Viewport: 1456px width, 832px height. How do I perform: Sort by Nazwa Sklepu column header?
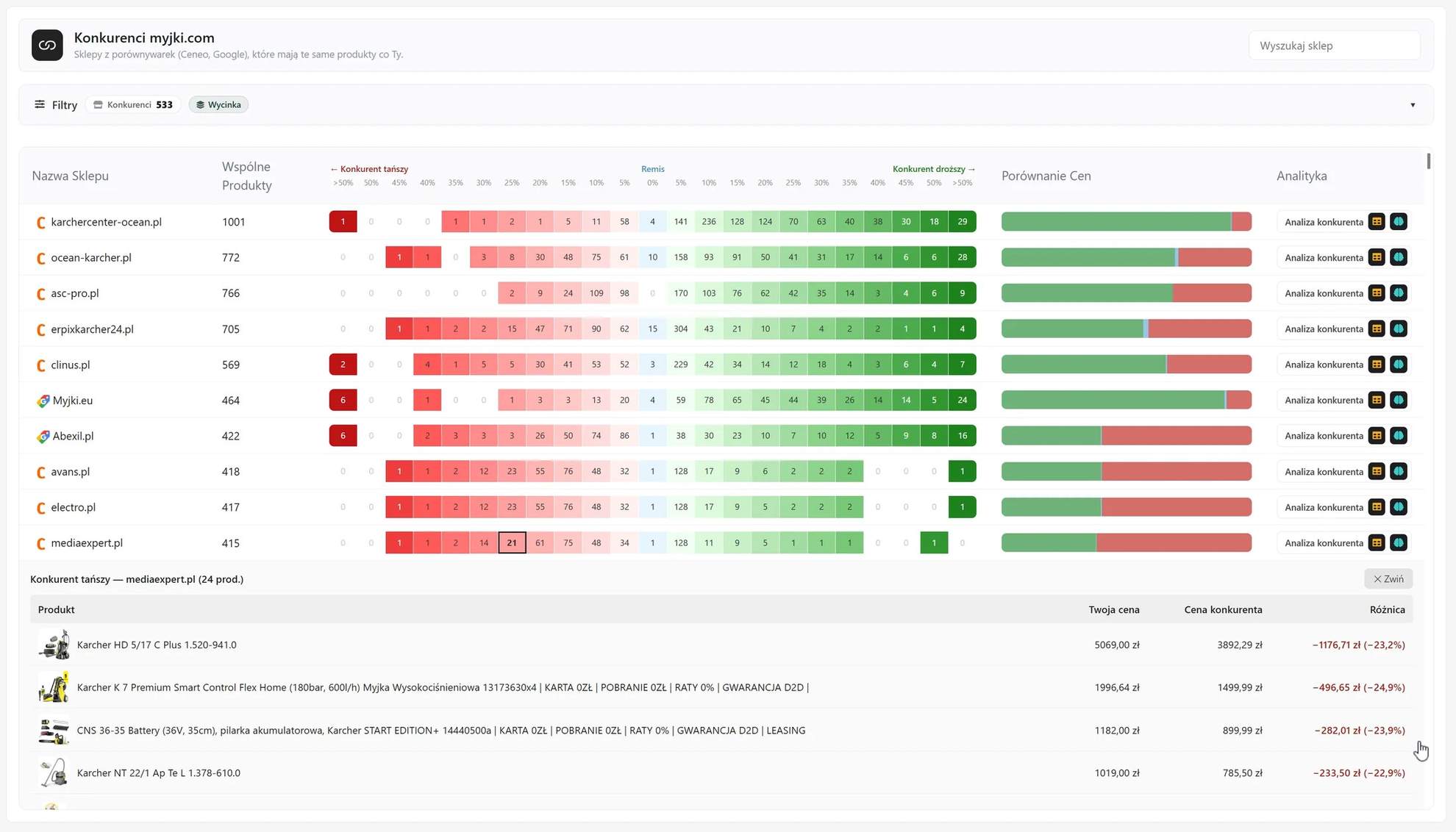(70, 176)
